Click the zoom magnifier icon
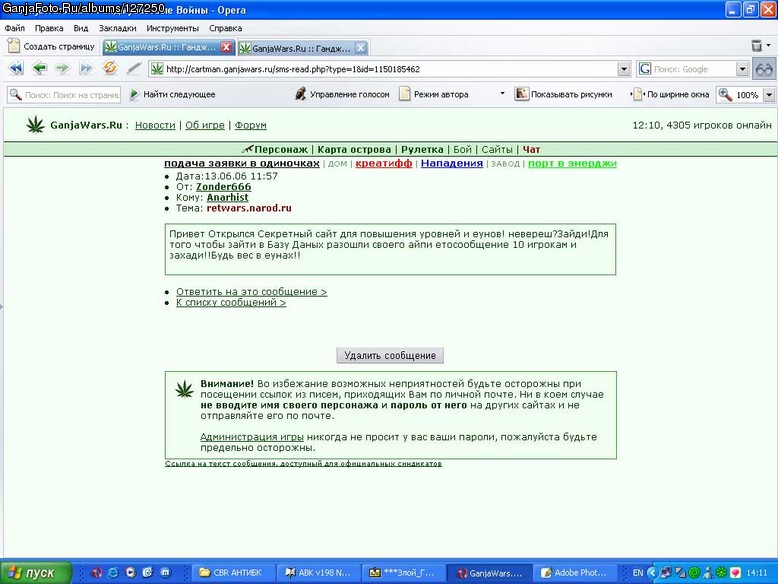 point(725,94)
